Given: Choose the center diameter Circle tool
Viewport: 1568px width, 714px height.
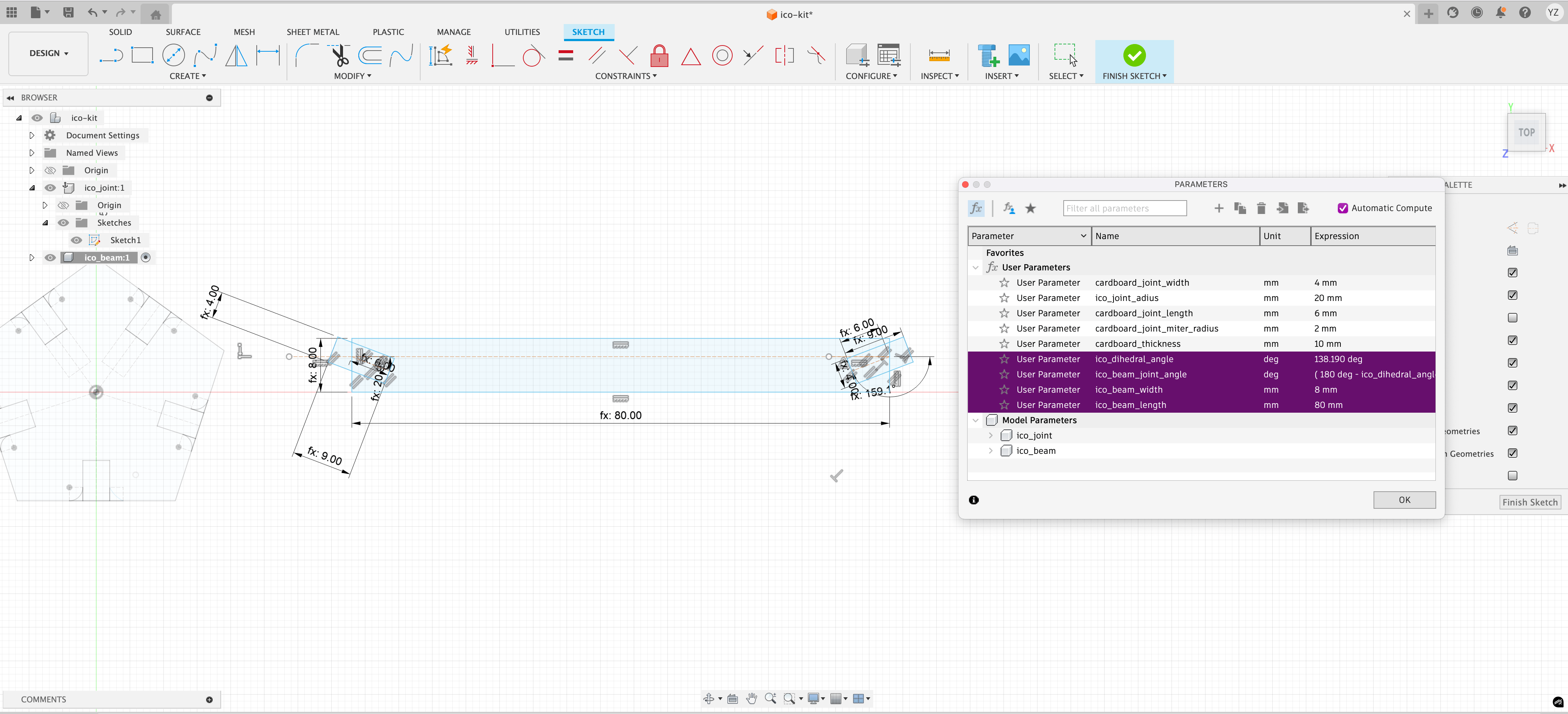Looking at the screenshot, I should [x=173, y=56].
